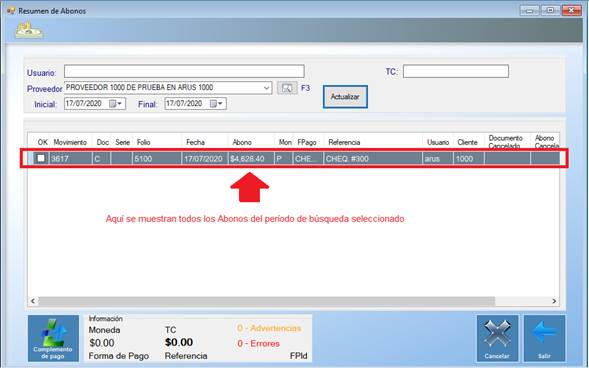The height and width of the screenshot is (368, 589).
Task: Click the toolbar icon below the title
Action: tap(29, 31)
